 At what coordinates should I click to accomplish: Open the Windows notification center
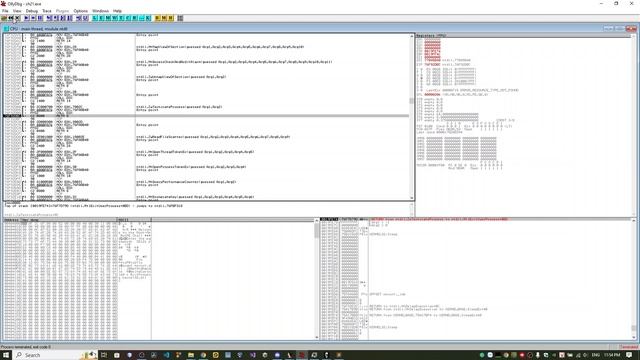coord(629,355)
